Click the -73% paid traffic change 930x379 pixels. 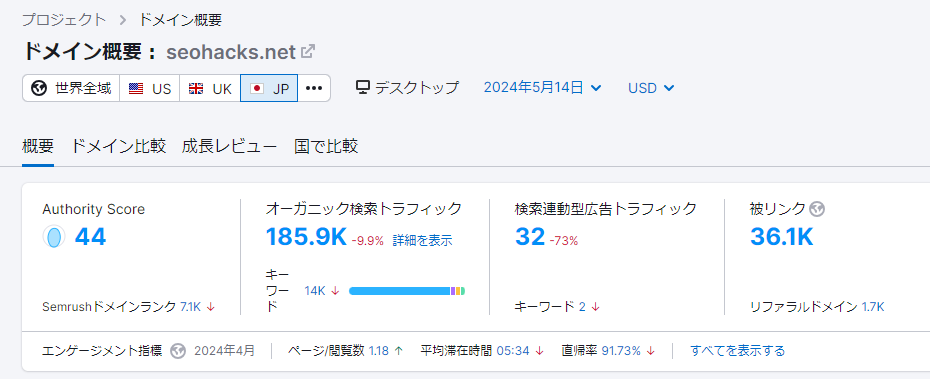[563, 241]
